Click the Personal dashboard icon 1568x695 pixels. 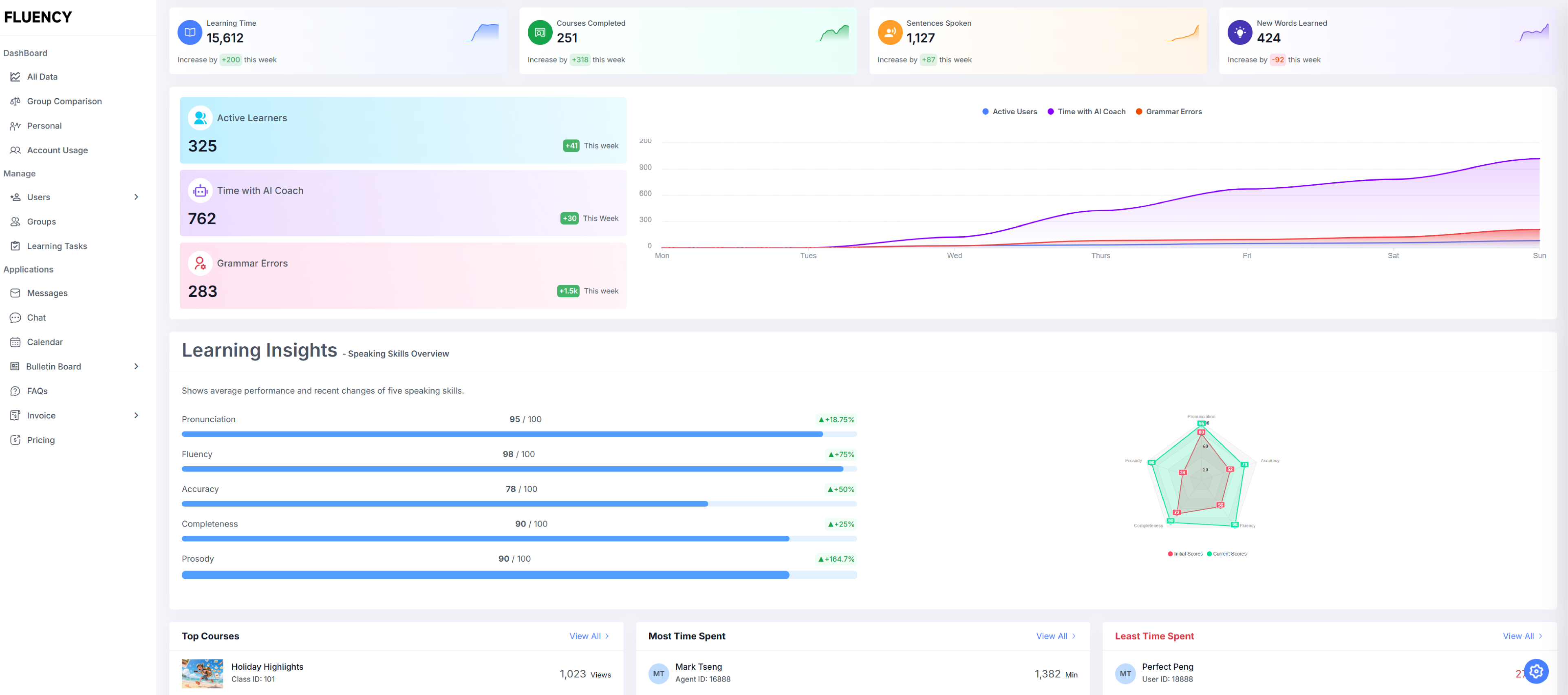16,126
